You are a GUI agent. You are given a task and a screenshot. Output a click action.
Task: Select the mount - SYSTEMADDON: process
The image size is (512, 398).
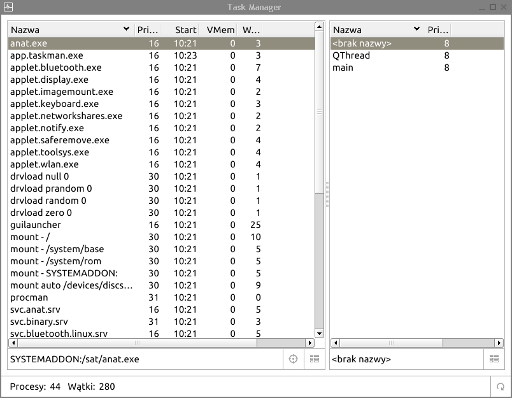[x=161, y=273]
